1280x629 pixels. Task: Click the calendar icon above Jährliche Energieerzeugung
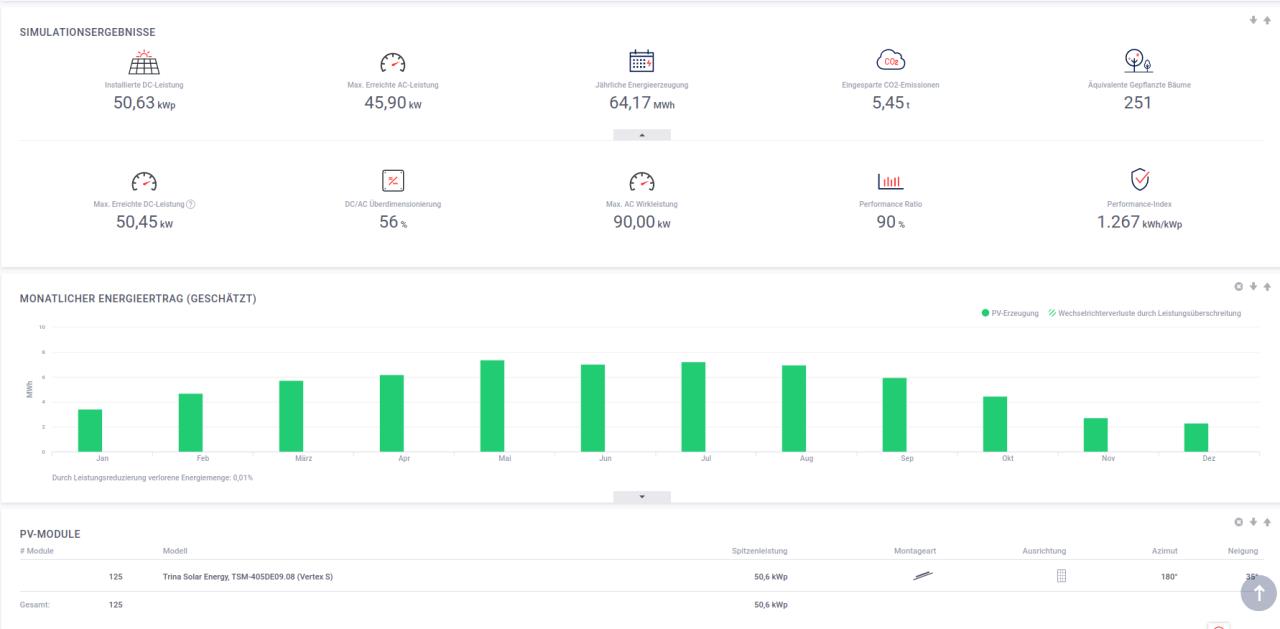(x=641, y=61)
